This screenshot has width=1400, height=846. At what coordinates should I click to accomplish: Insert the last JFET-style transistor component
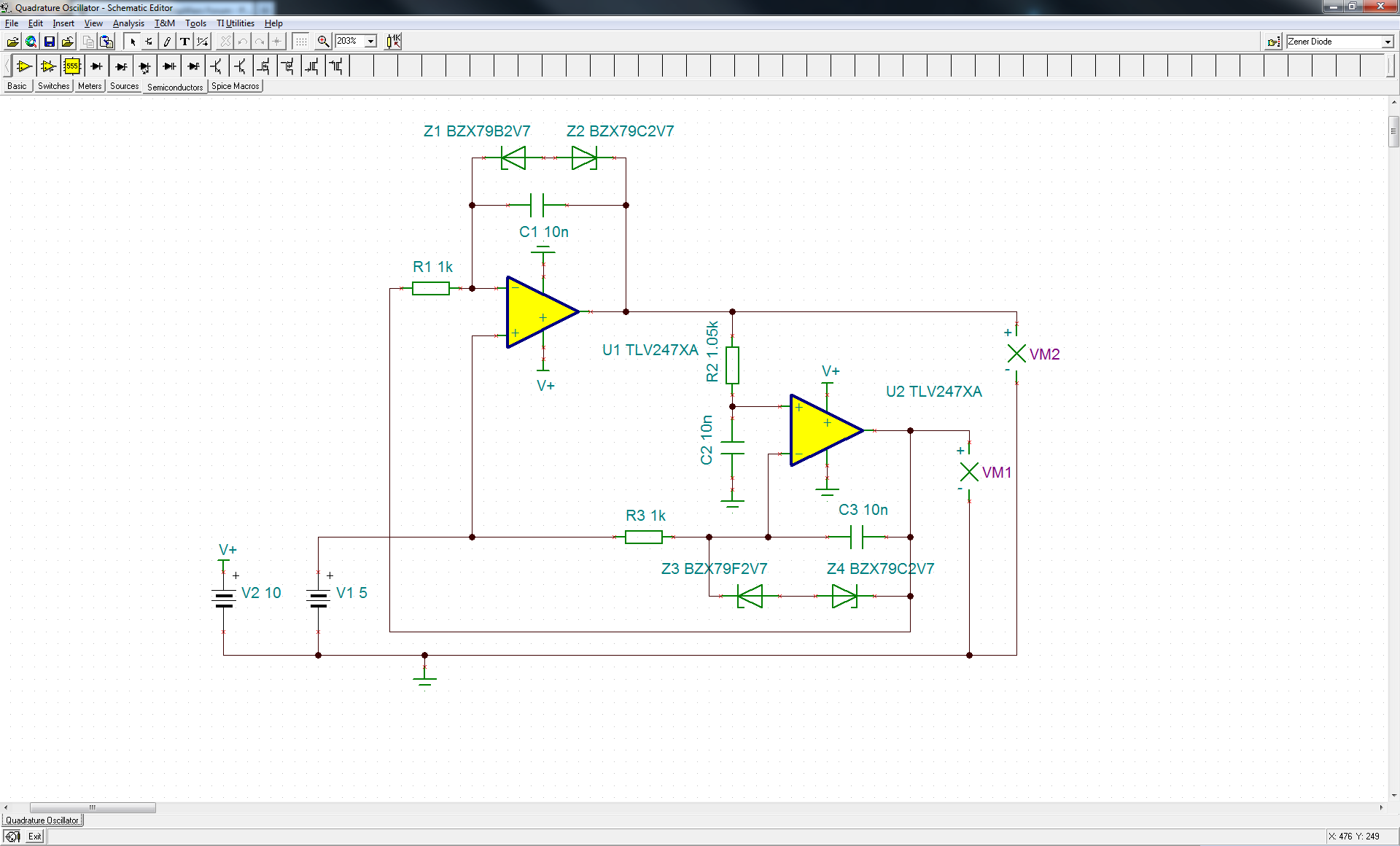point(337,66)
